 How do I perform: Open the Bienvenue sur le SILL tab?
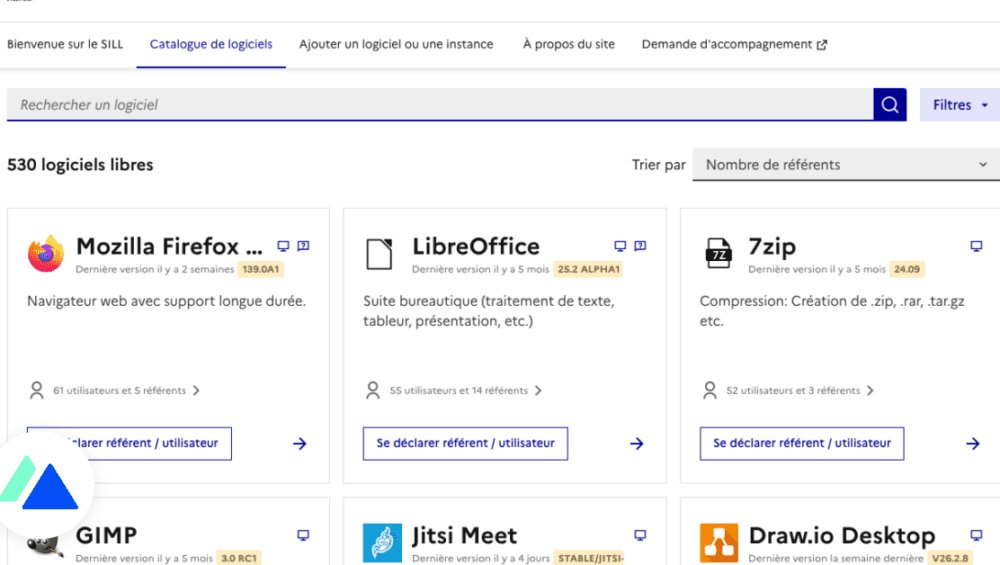click(65, 44)
